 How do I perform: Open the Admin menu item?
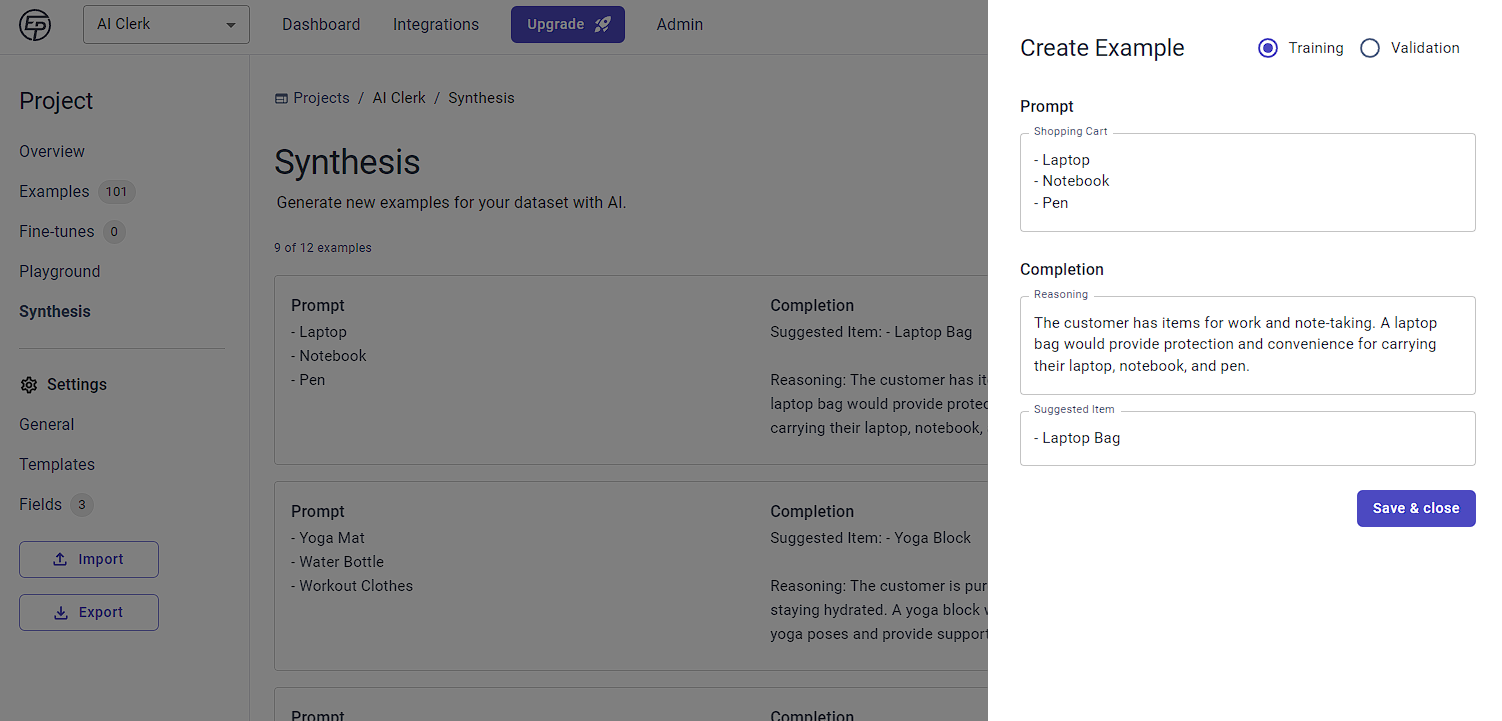(680, 25)
